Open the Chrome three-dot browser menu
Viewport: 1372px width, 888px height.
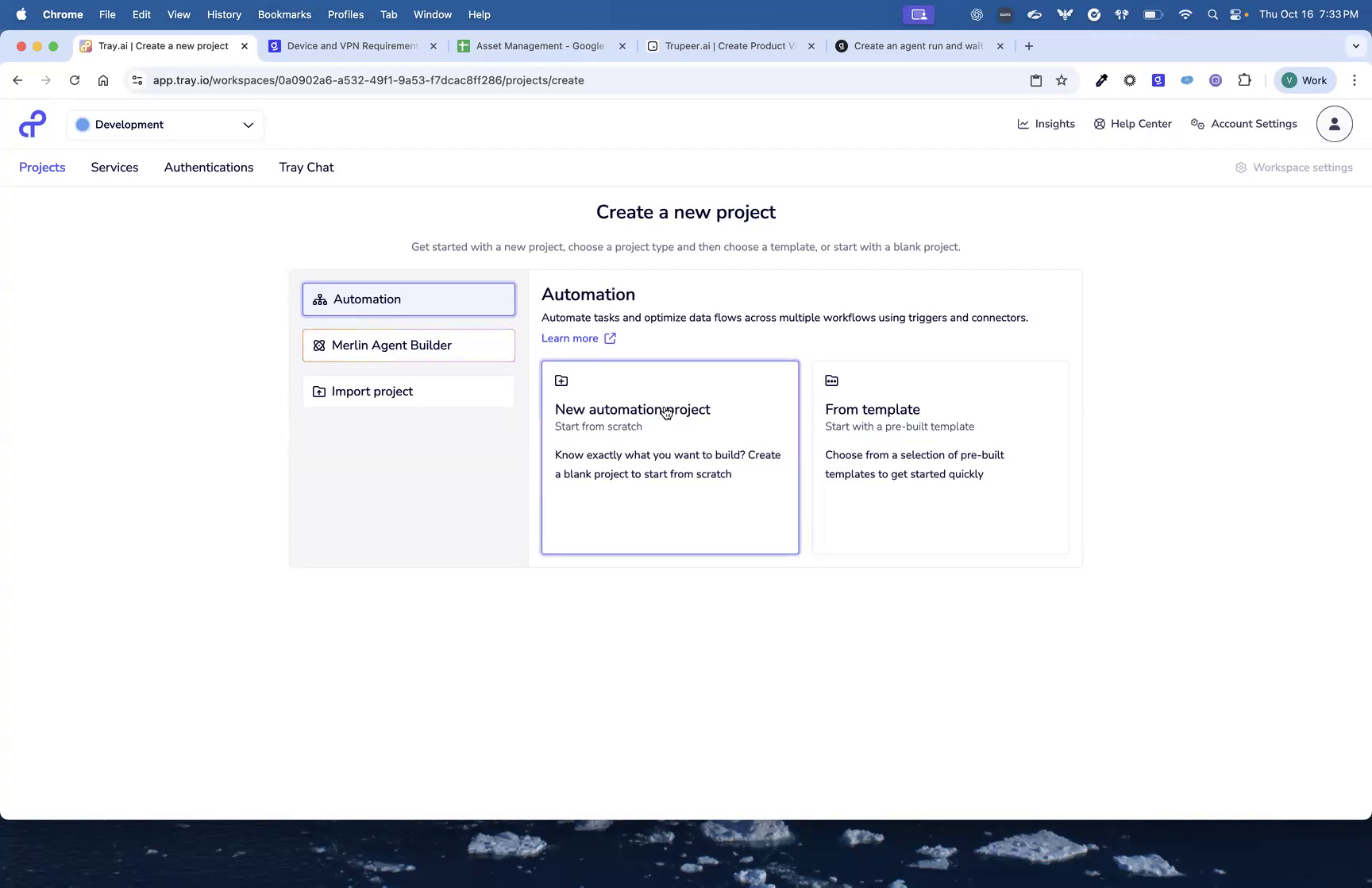click(x=1355, y=80)
